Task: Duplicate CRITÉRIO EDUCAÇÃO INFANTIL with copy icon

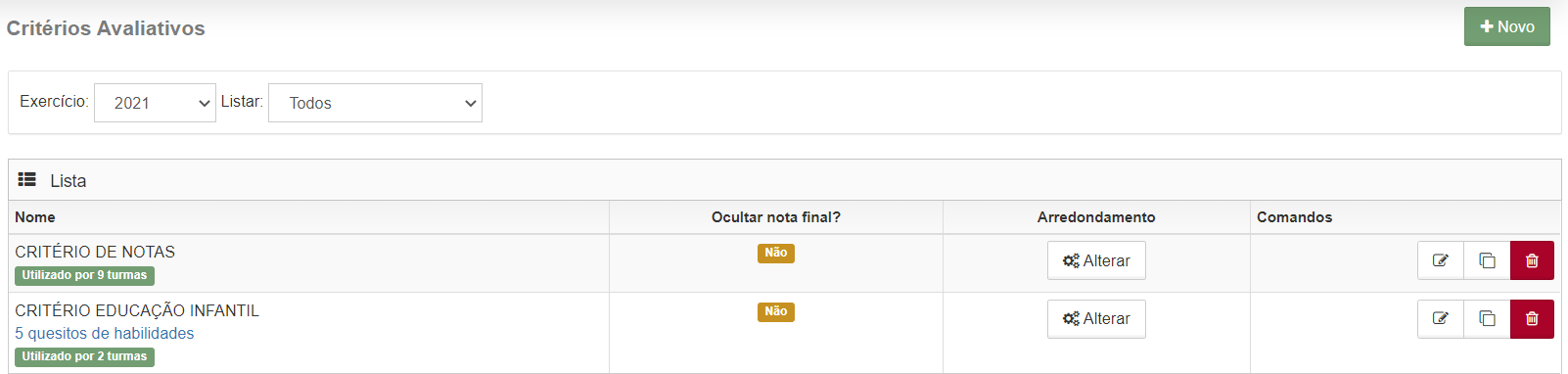Action: 1487,318
